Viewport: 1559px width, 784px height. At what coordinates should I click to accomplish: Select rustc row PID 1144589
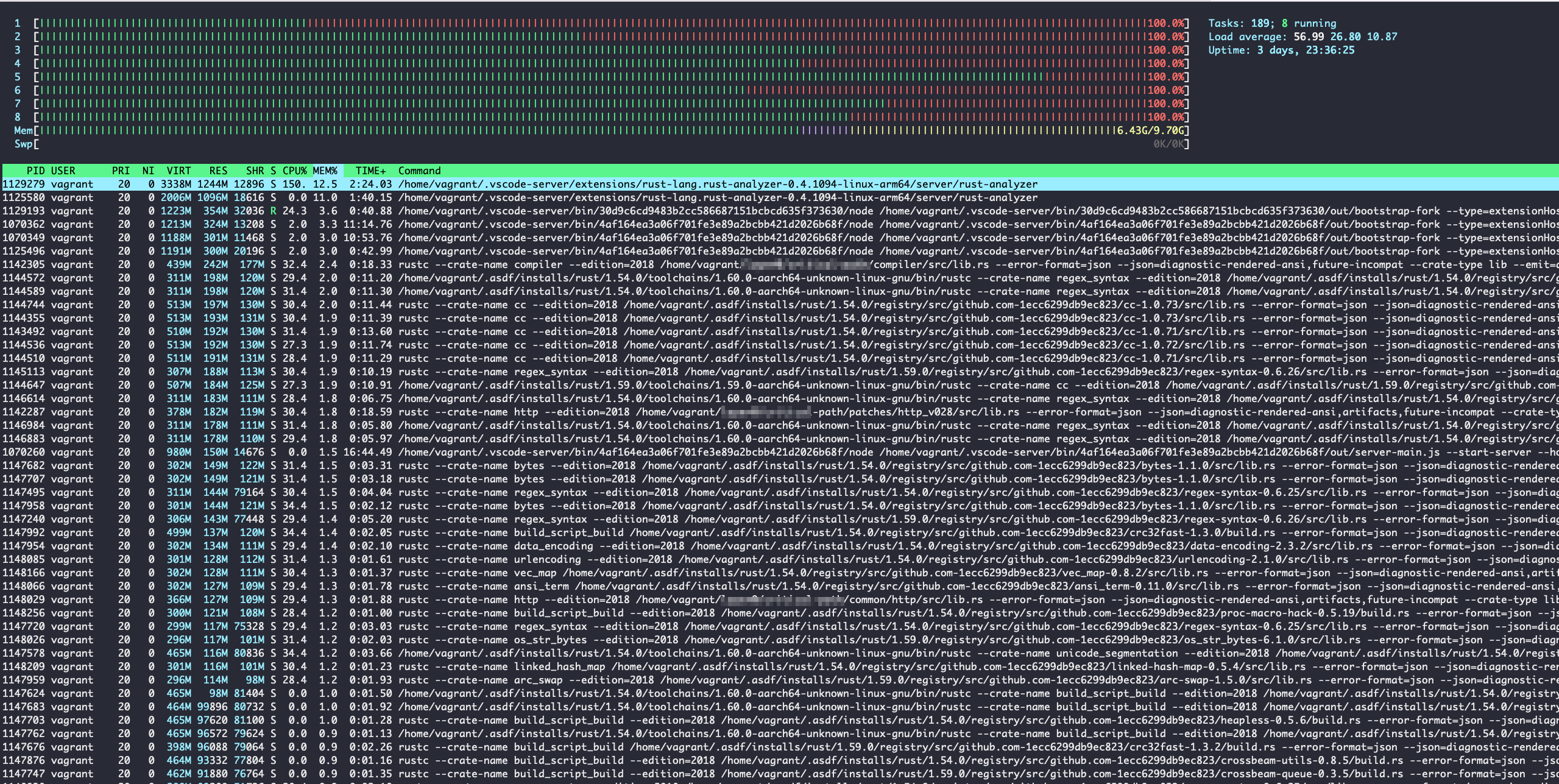[x=779, y=291]
